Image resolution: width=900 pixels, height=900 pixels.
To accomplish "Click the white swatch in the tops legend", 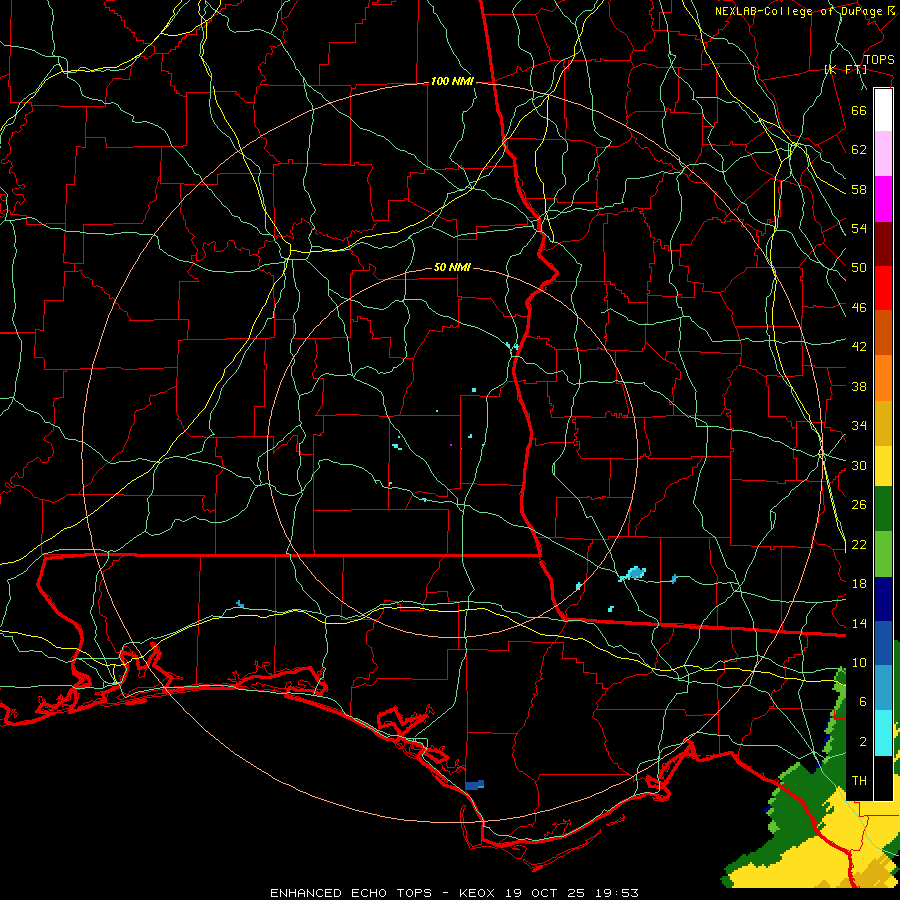I will pyautogui.click(x=883, y=110).
